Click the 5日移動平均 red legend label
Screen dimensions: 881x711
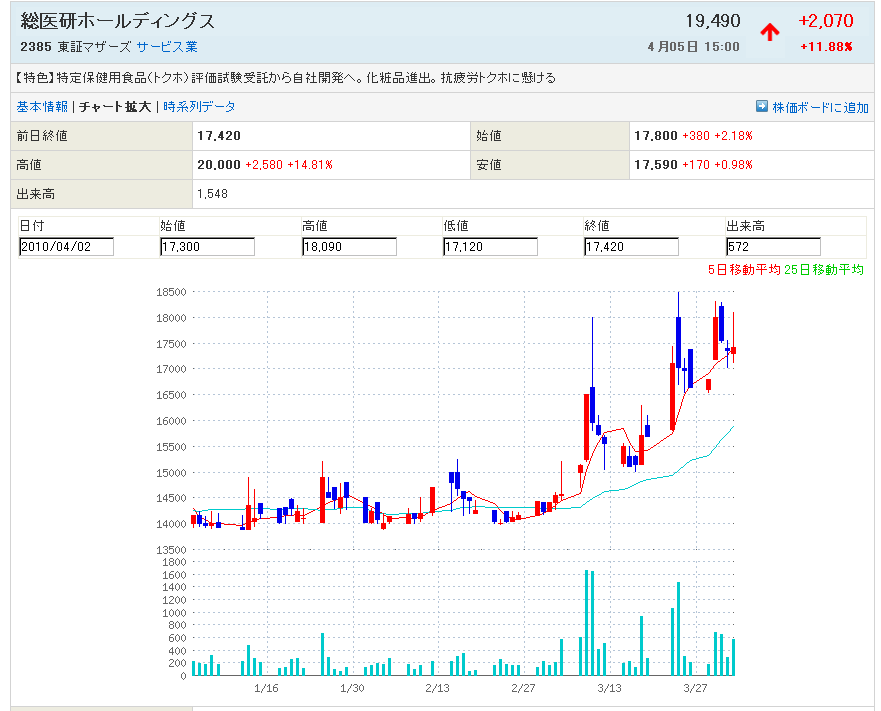point(743,270)
